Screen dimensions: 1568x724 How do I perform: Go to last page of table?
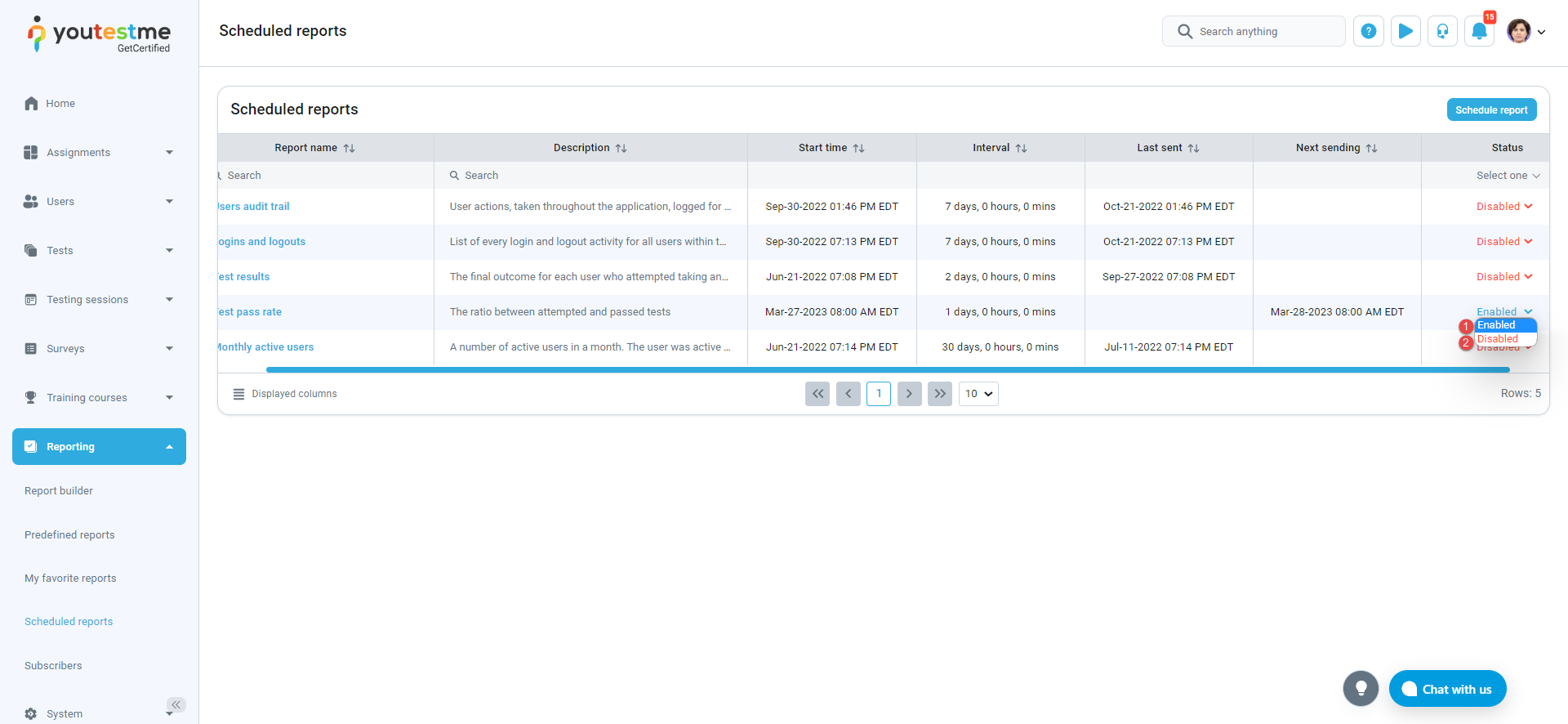click(940, 394)
